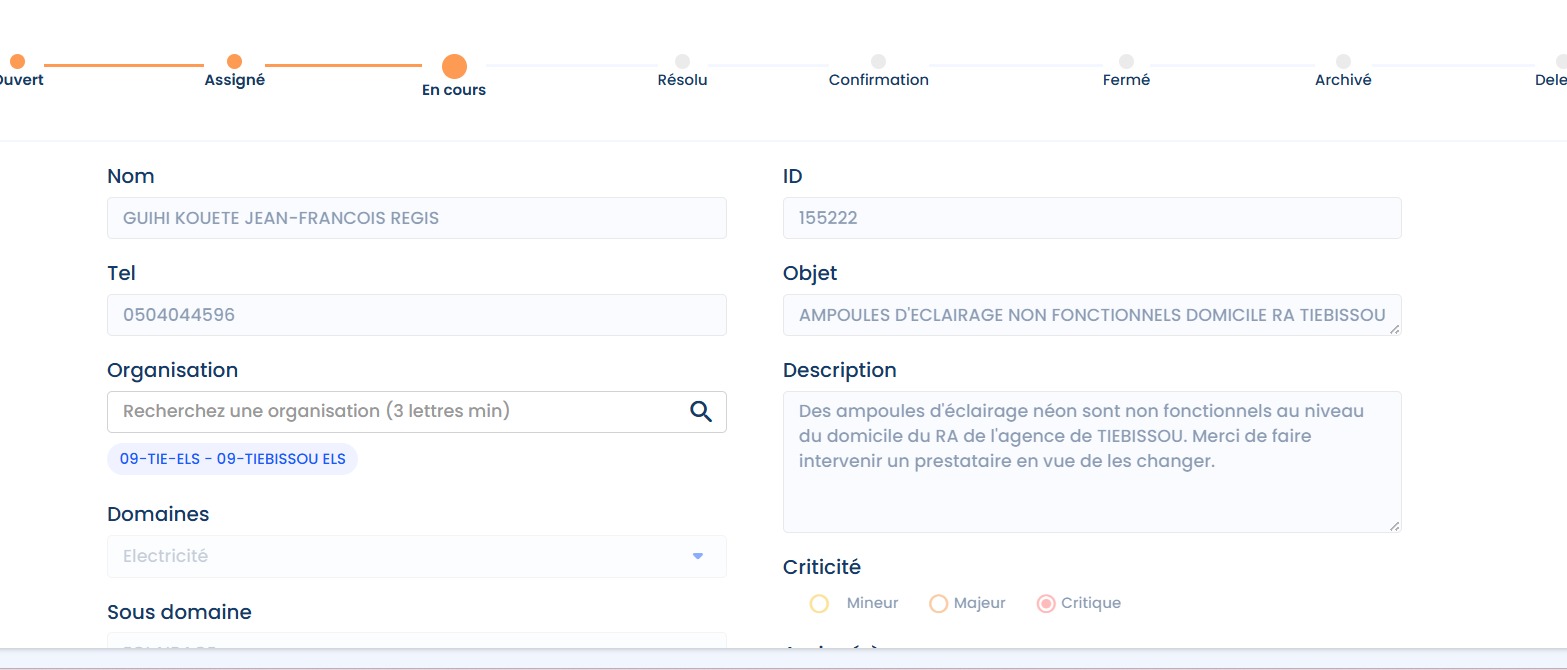Viewport: 1567px width, 670px height.
Task: Click the Fermé status step
Action: (x=1126, y=63)
